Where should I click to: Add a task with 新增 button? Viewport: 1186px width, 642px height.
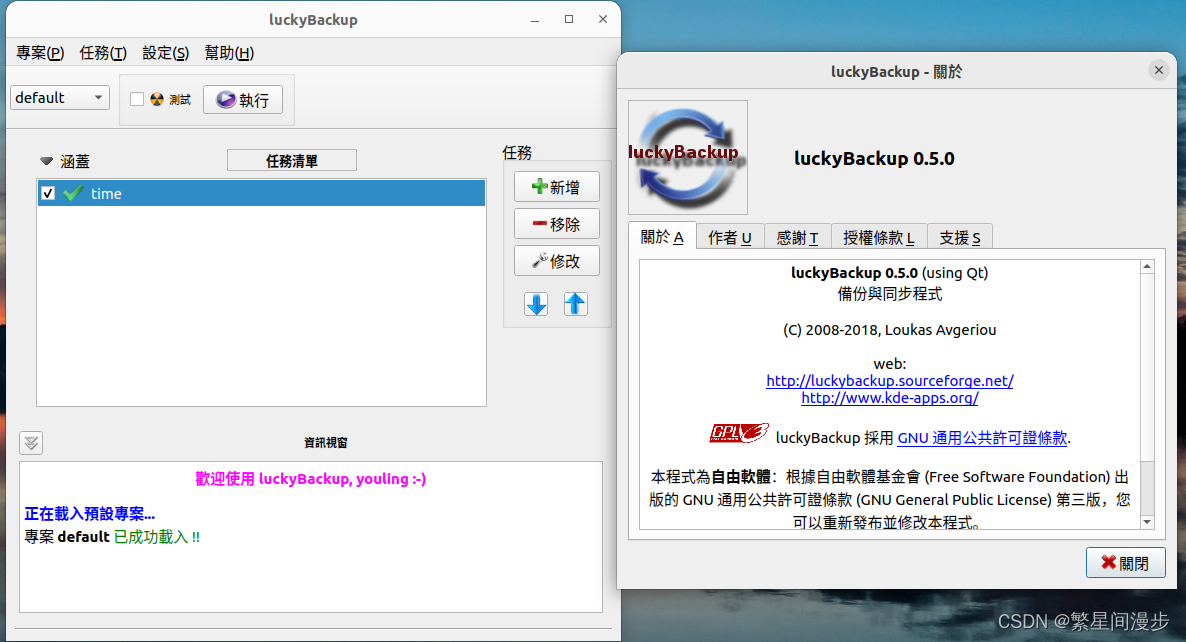click(x=557, y=187)
